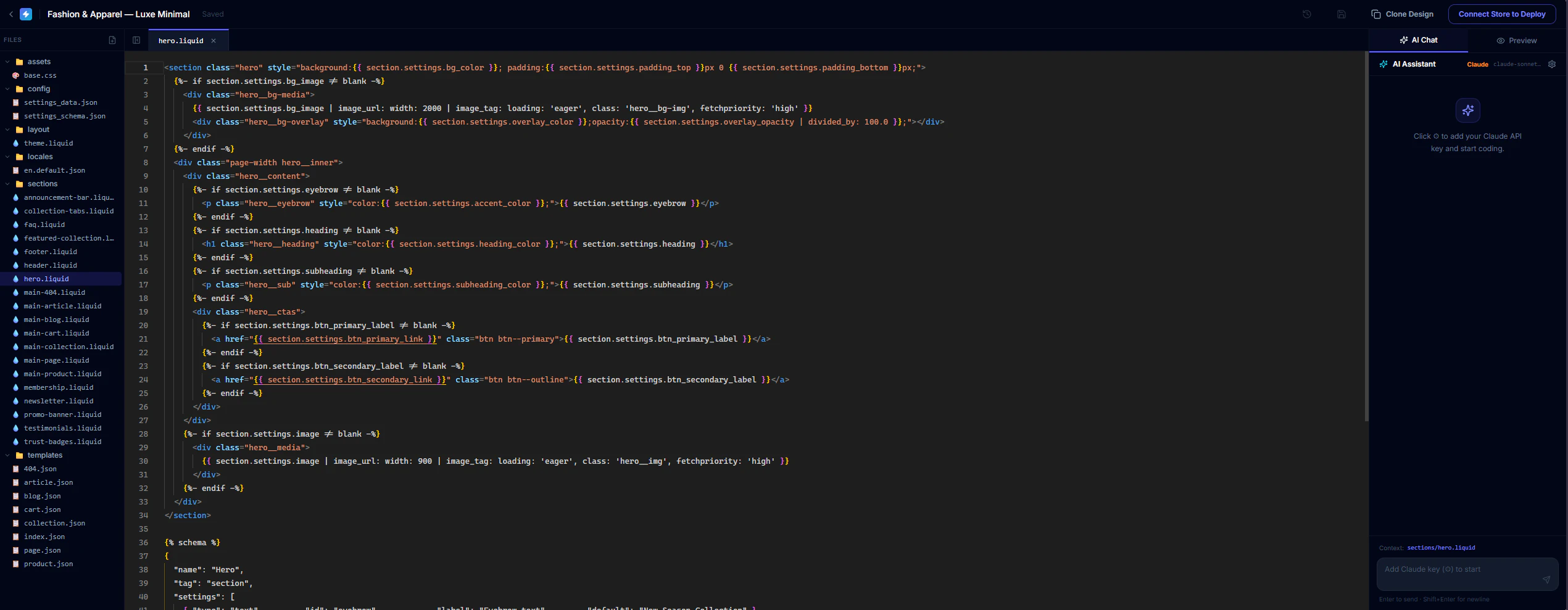Open blog.json template file
1568x610 pixels.
(61, 496)
